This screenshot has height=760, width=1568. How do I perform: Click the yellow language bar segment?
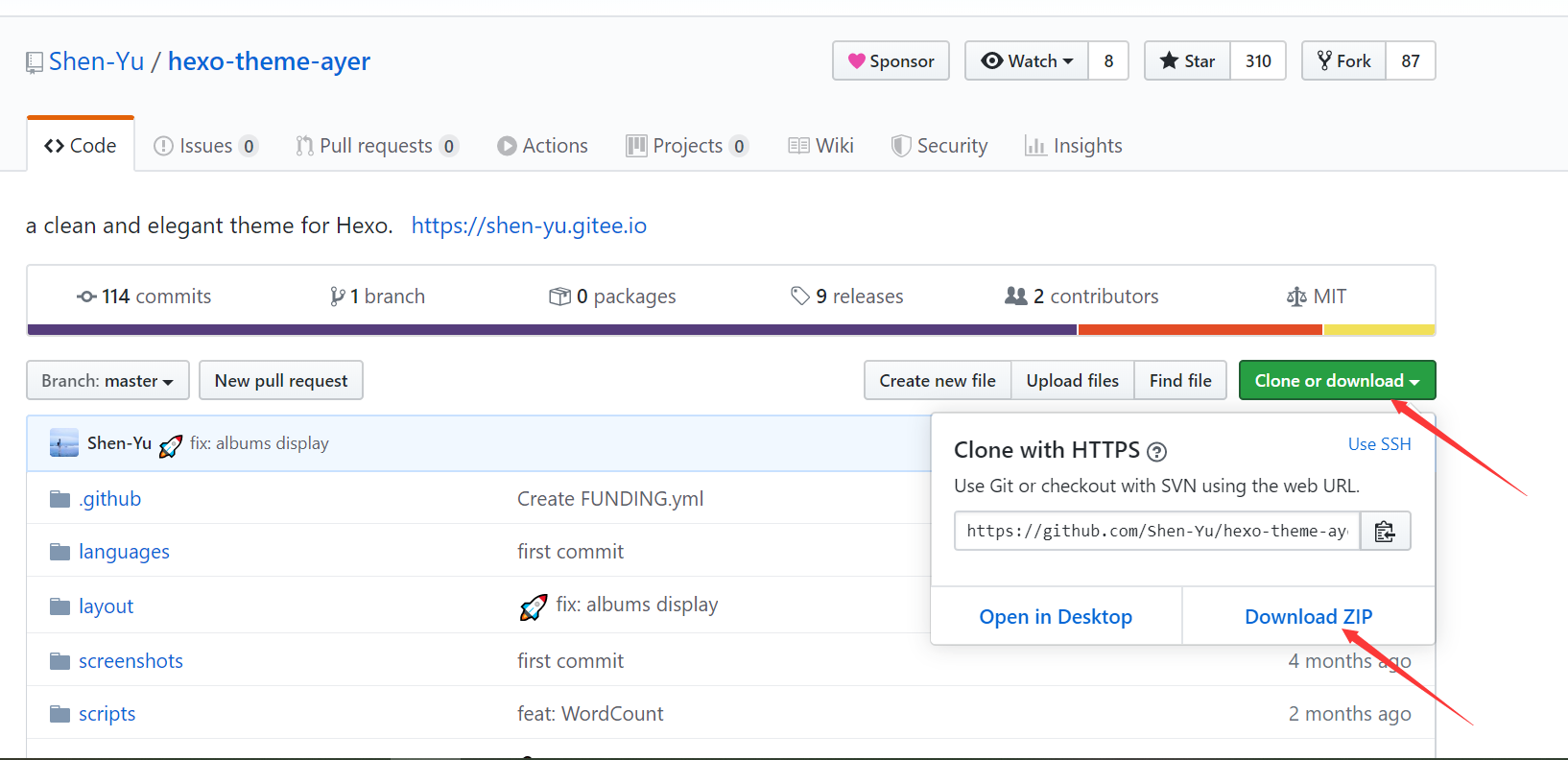(x=1380, y=330)
